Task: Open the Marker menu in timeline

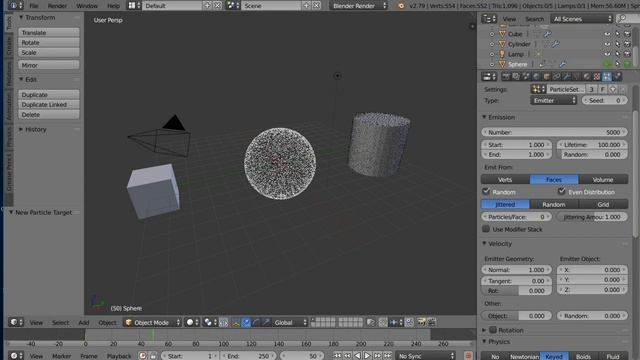Action: pos(62,356)
